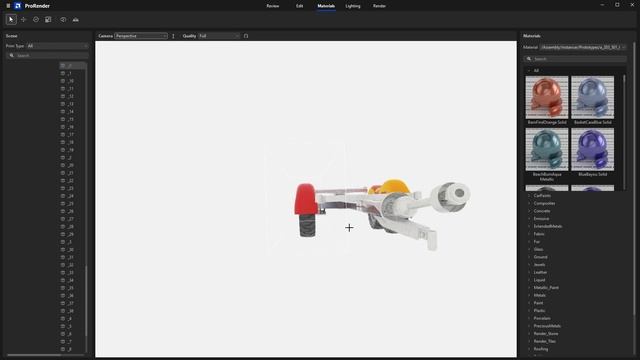Image resolution: width=640 pixels, height=360 pixels.
Task: Open the Materials tab
Action: click(326, 6)
